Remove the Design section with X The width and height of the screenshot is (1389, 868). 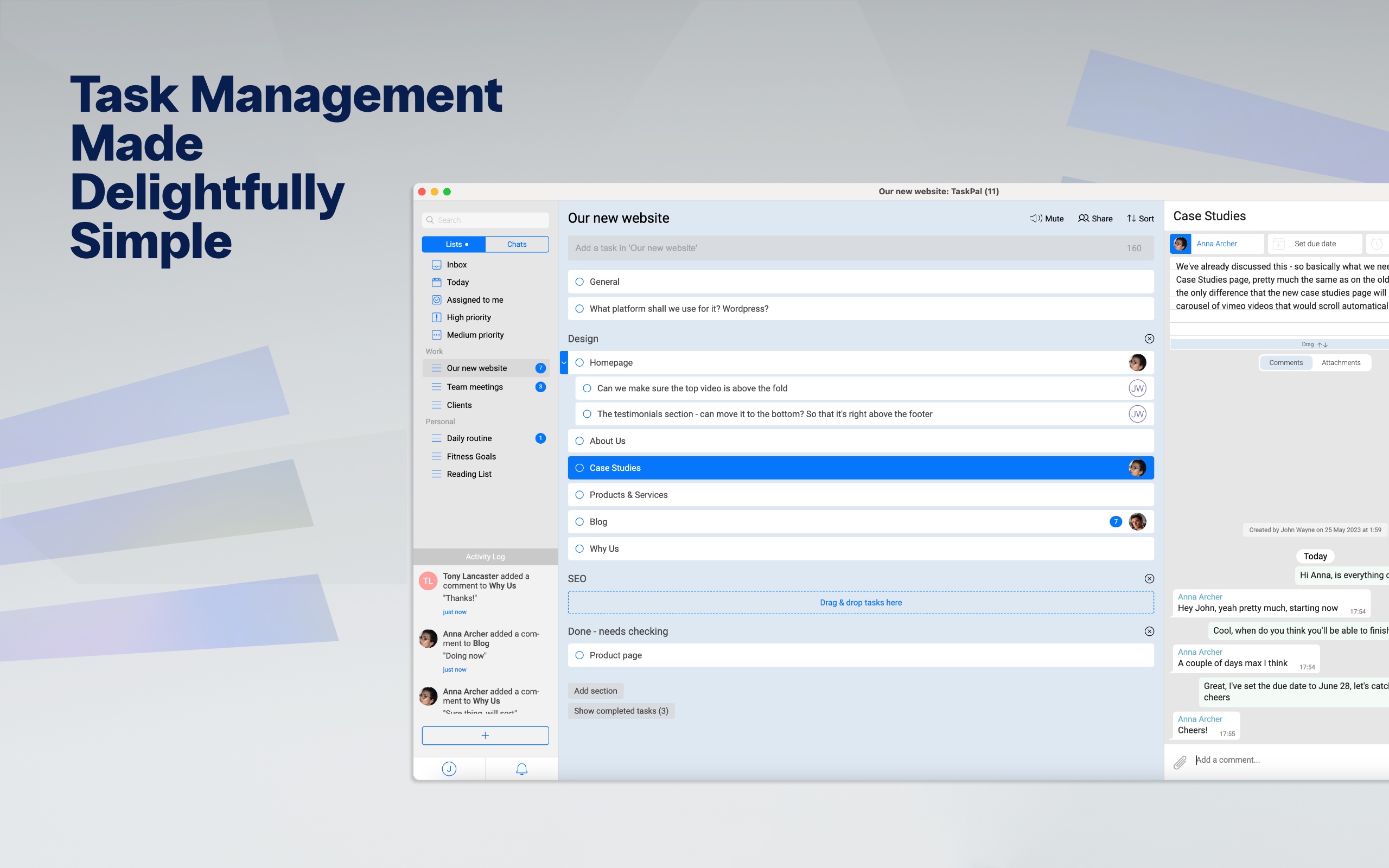coord(1149,339)
